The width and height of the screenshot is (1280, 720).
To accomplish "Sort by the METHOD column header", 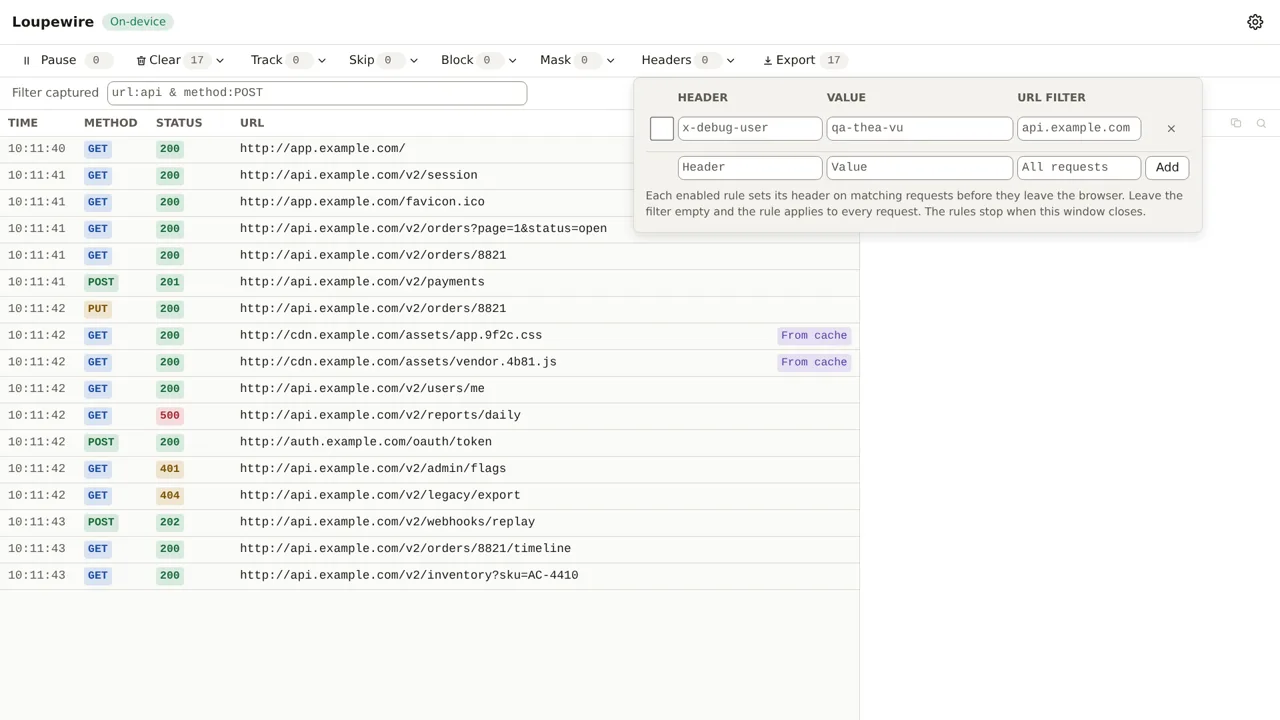I will (110, 123).
